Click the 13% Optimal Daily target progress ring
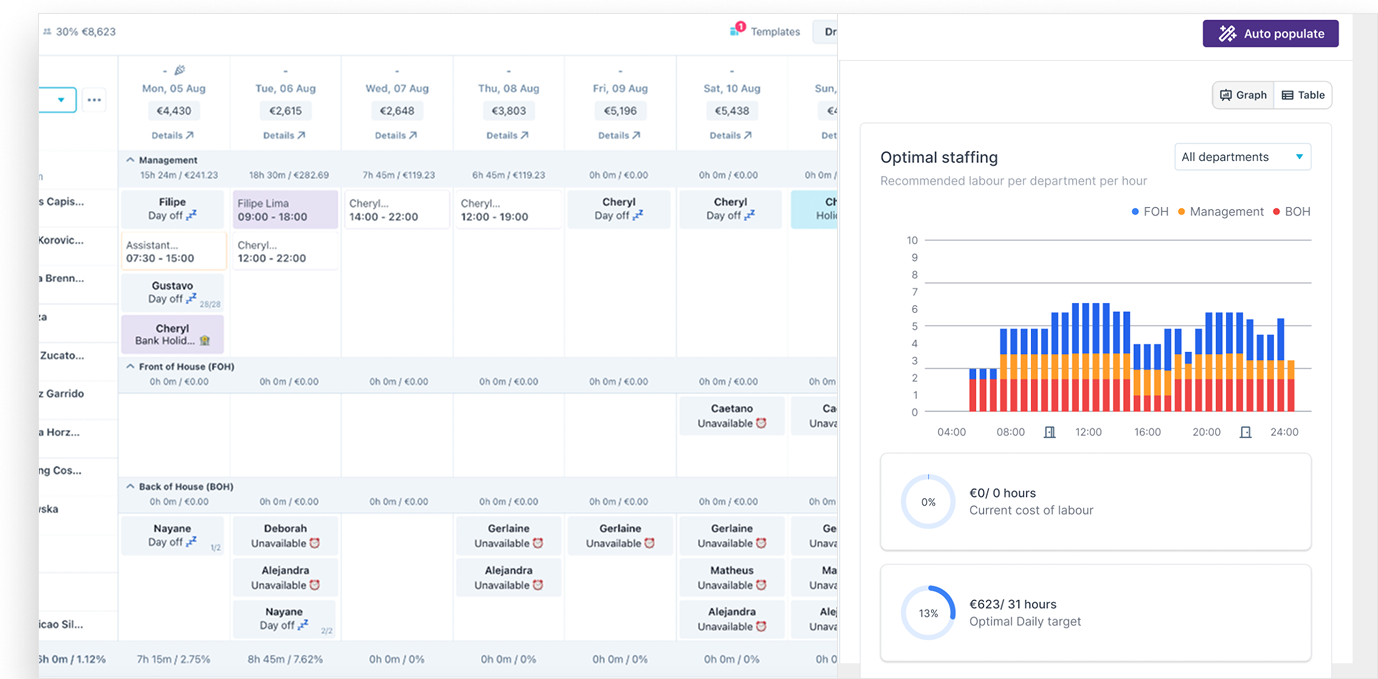Viewport: 1378px width, 679px height. pyautogui.click(x=928, y=613)
